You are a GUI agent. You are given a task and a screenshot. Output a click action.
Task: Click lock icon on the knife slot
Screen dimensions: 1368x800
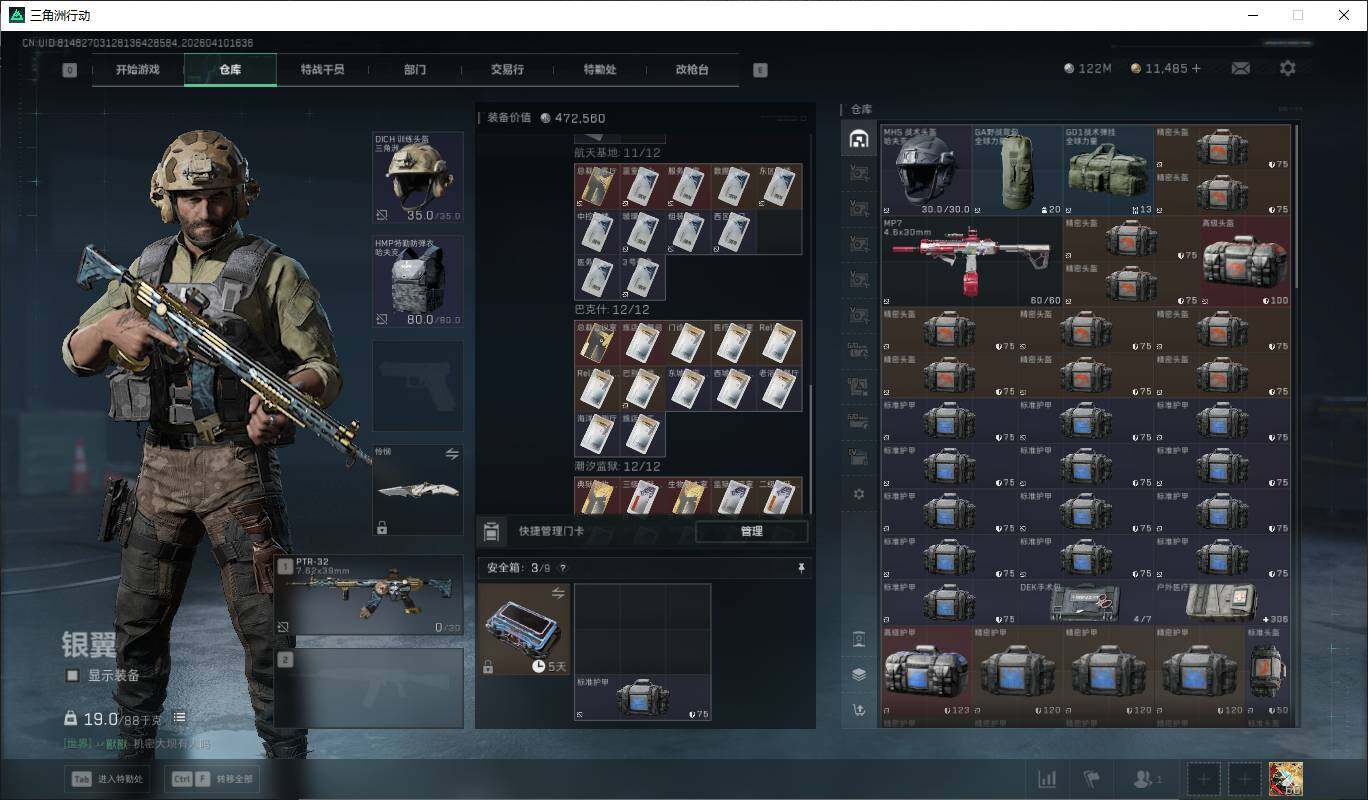pyautogui.click(x=382, y=527)
